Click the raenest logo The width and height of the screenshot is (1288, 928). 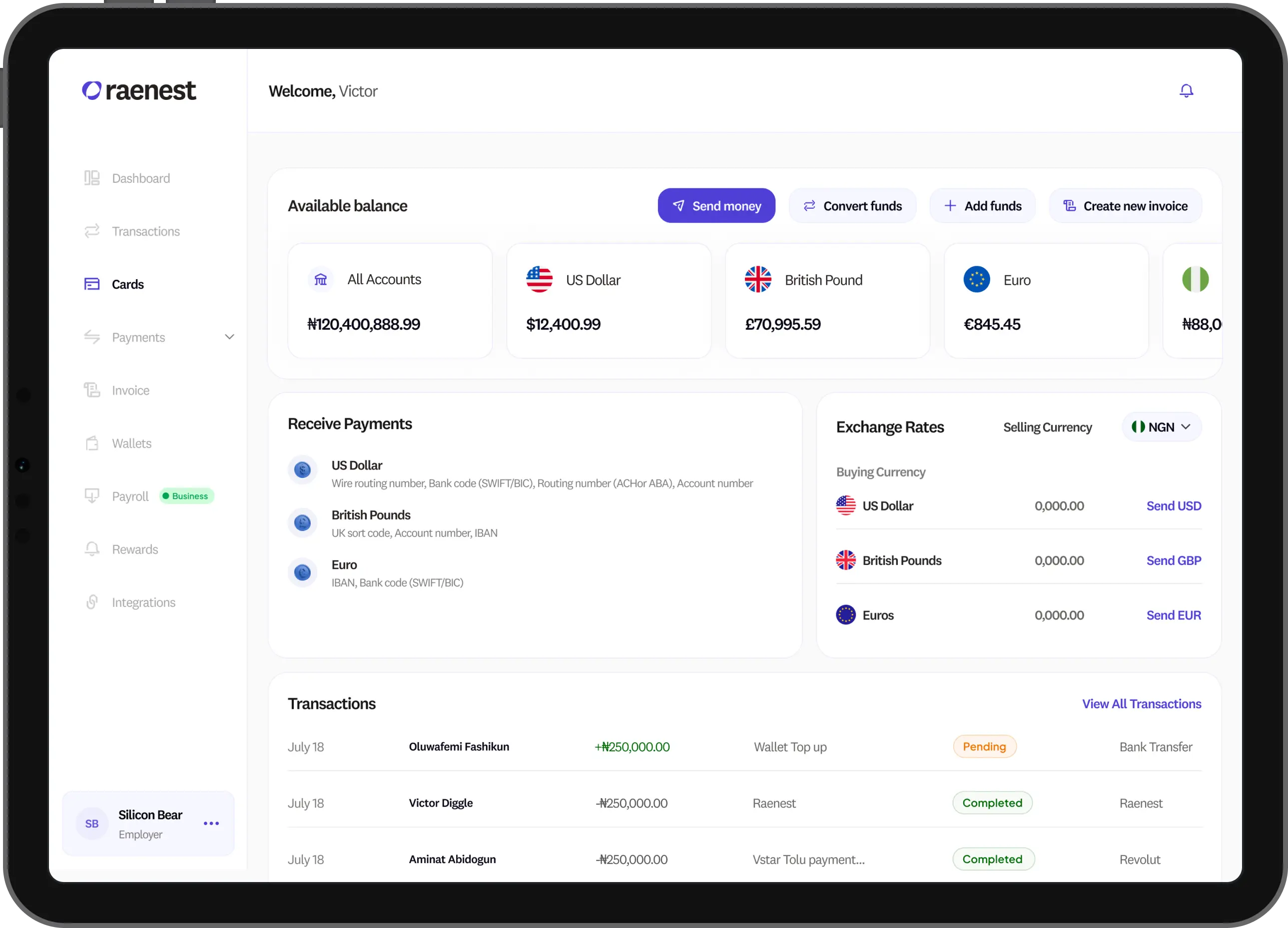click(139, 91)
